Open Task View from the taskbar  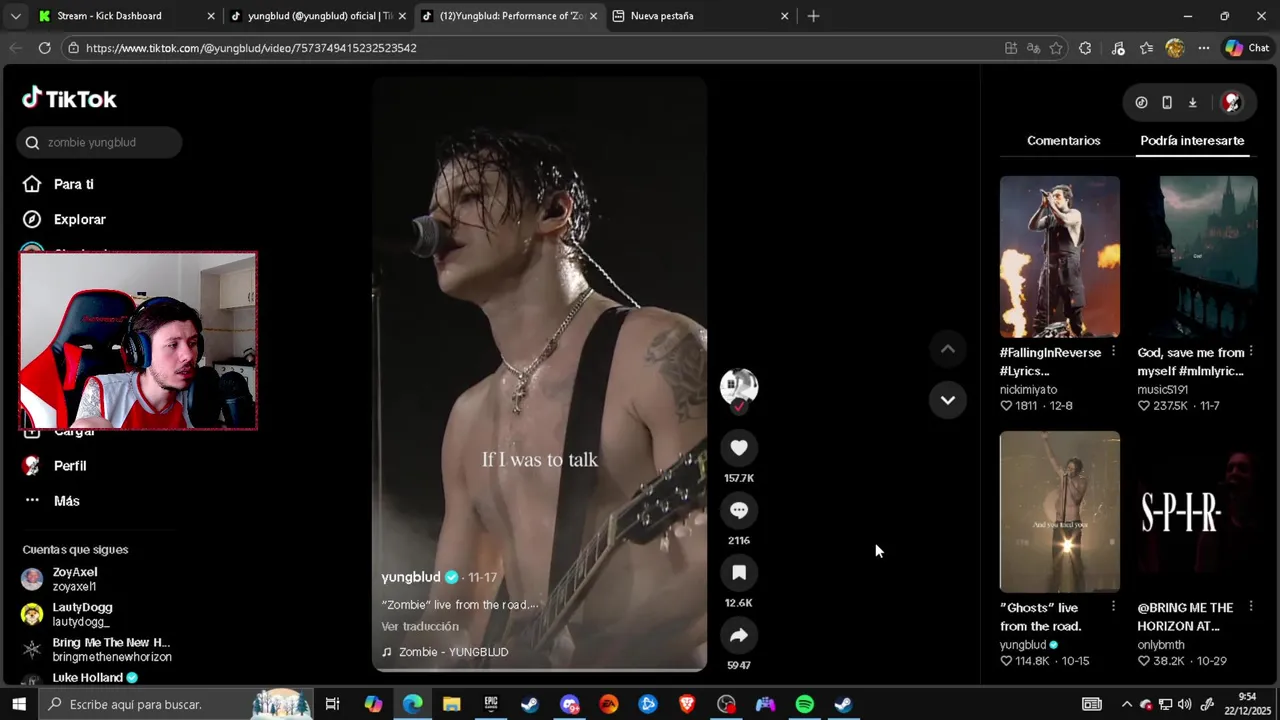click(333, 704)
